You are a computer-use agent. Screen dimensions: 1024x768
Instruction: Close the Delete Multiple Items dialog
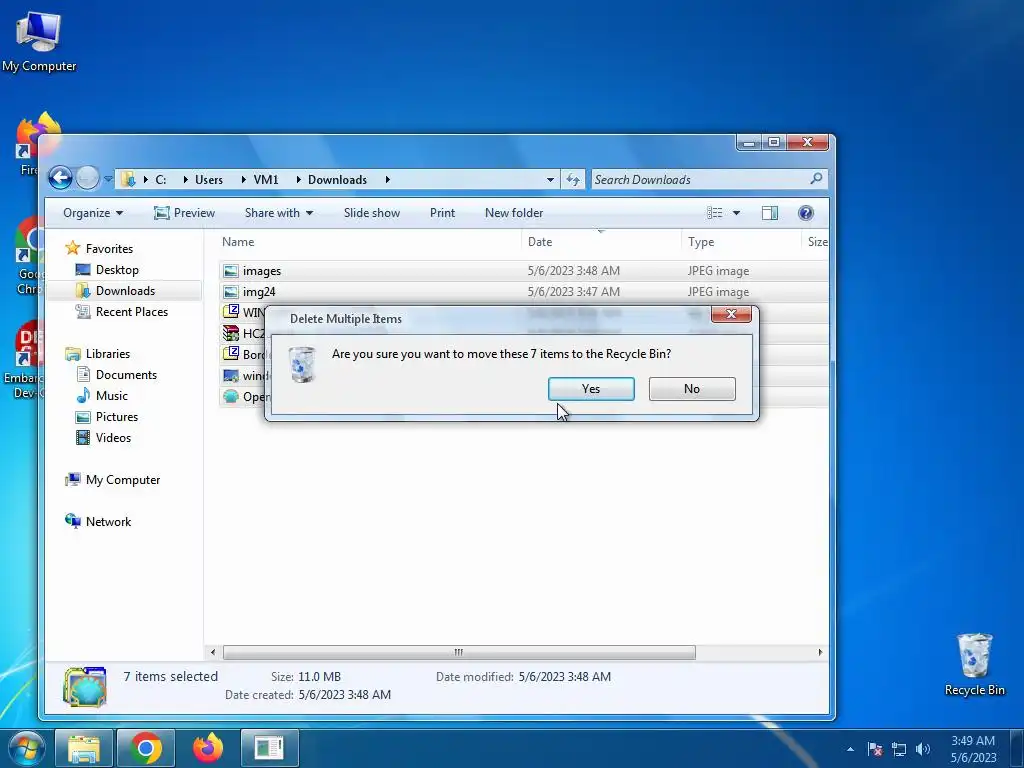[x=731, y=314]
